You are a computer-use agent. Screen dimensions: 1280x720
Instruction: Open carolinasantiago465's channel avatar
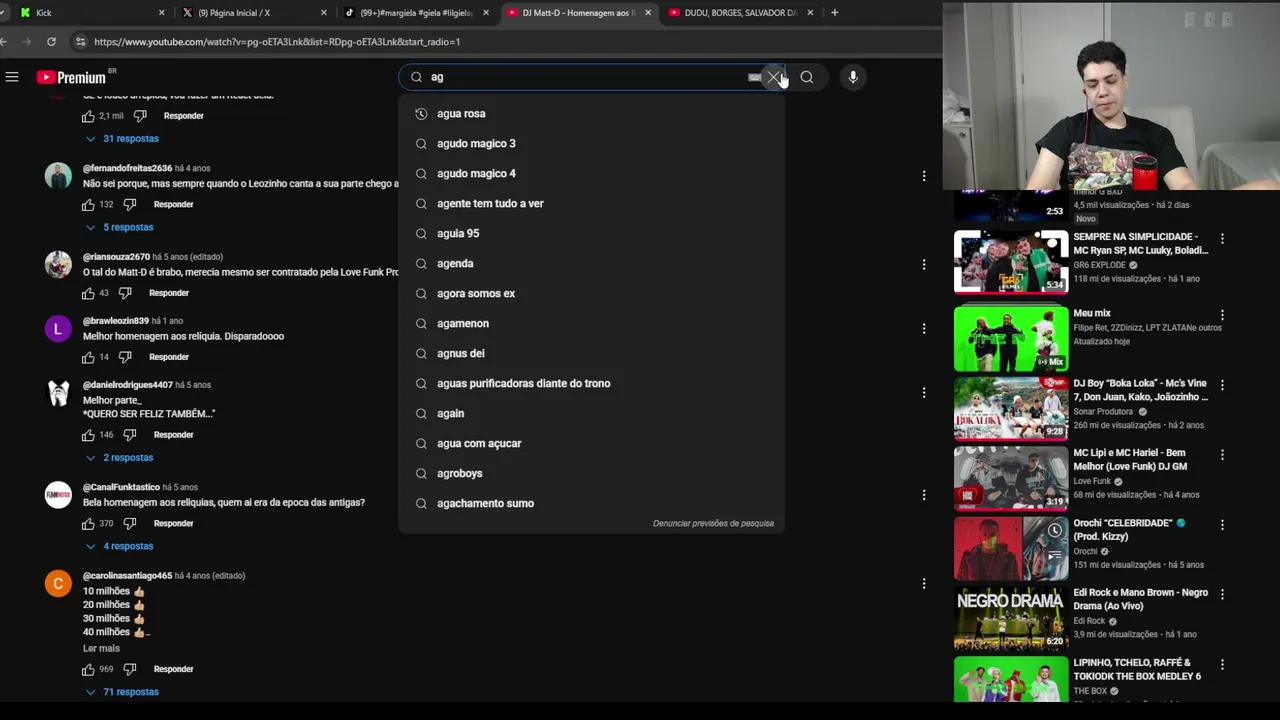pos(58,584)
